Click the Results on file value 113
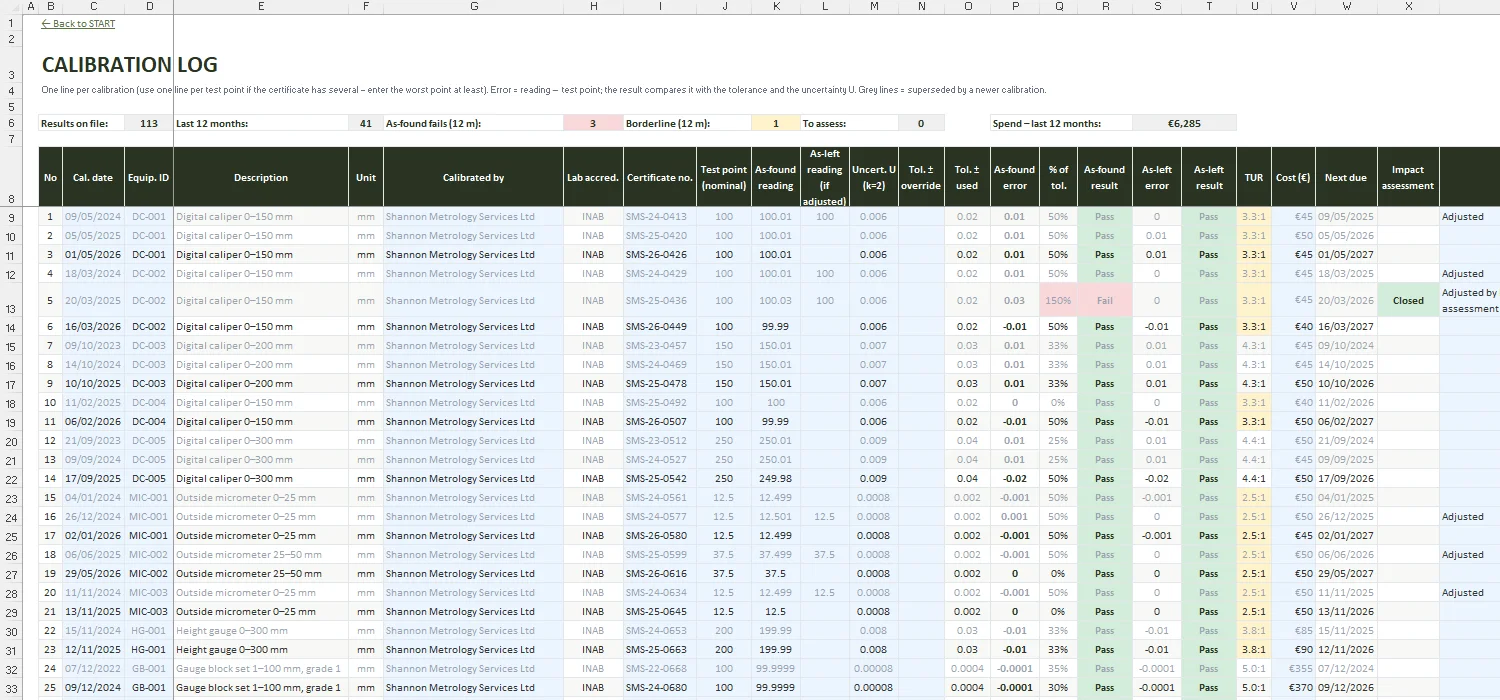1500x700 pixels. (149, 123)
